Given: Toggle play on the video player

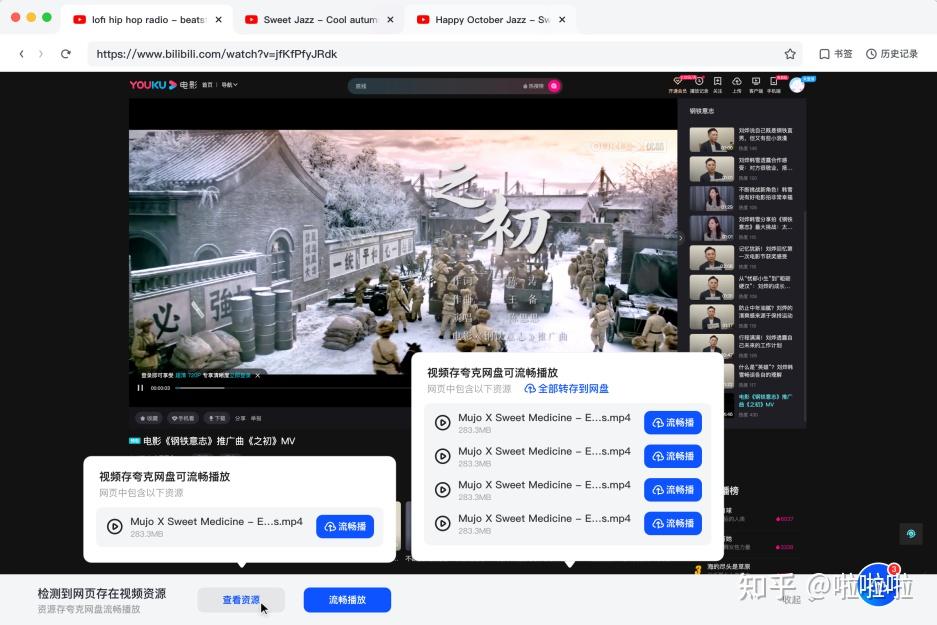Looking at the screenshot, I should pyautogui.click(x=139, y=388).
